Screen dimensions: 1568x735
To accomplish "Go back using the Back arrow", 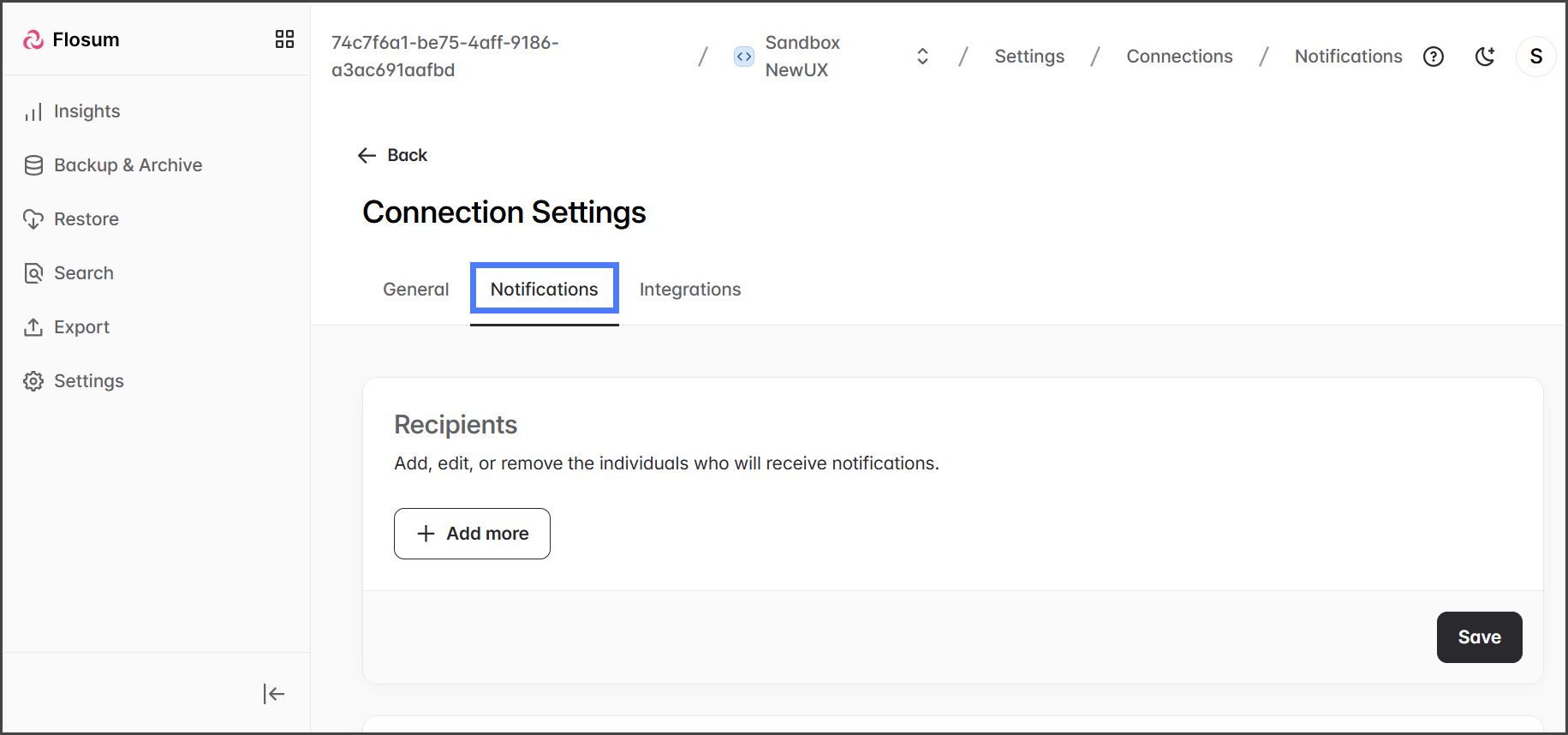I will point(392,155).
